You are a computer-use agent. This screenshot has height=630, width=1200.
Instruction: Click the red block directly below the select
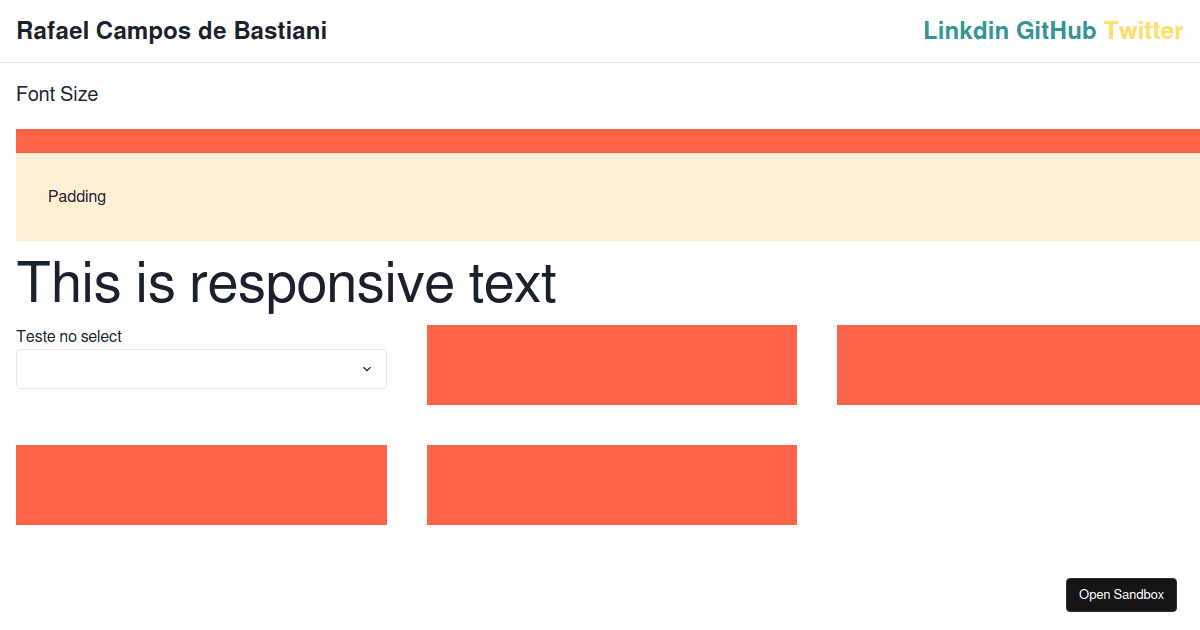pos(201,485)
